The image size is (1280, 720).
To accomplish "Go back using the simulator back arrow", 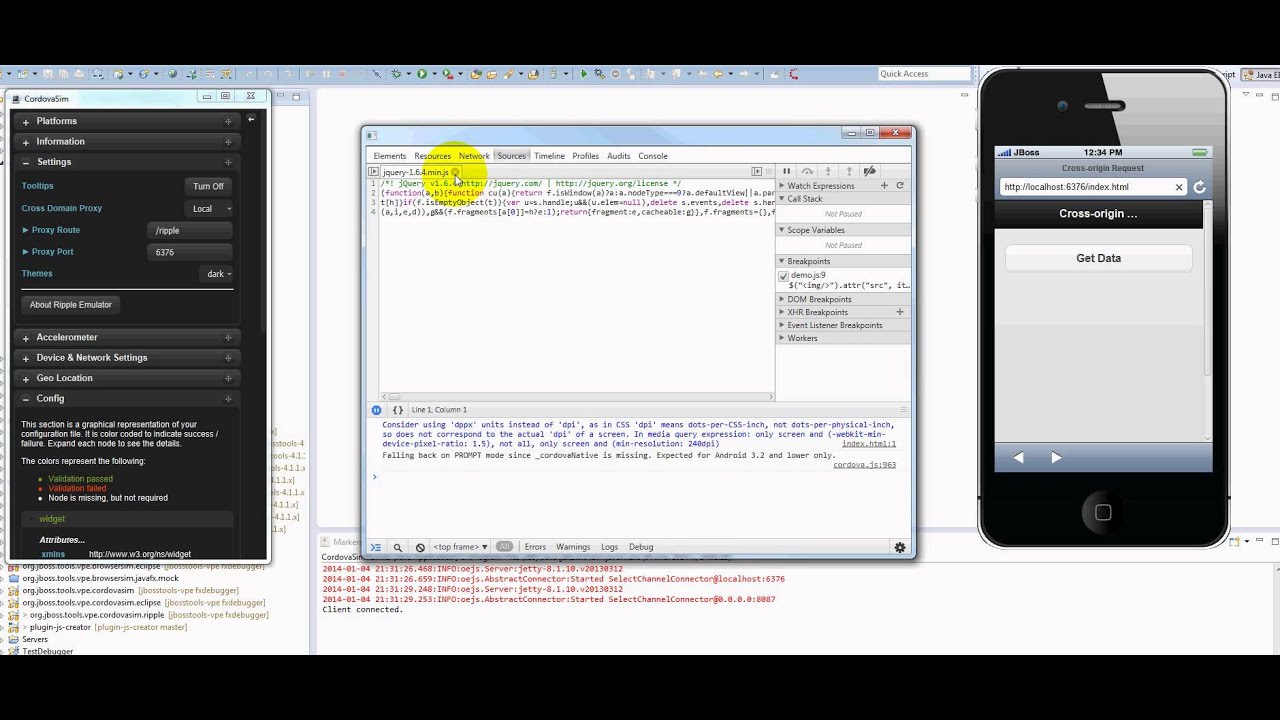I will point(1018,458).
